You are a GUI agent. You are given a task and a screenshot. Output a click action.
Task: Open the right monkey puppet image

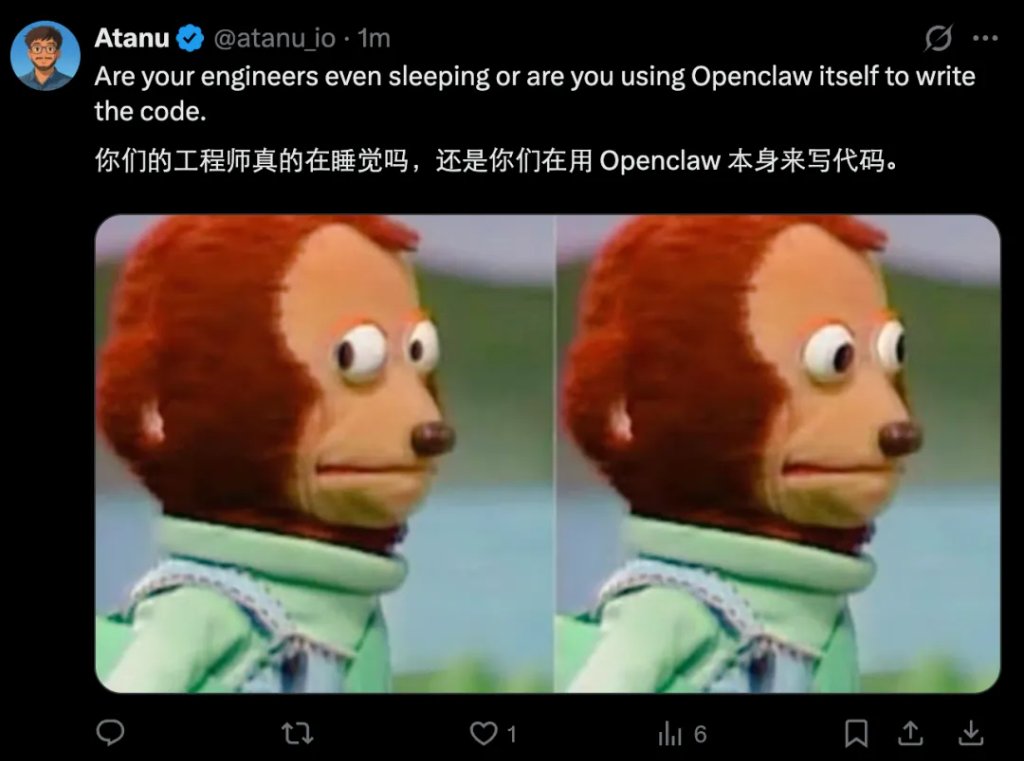point(778,453)
